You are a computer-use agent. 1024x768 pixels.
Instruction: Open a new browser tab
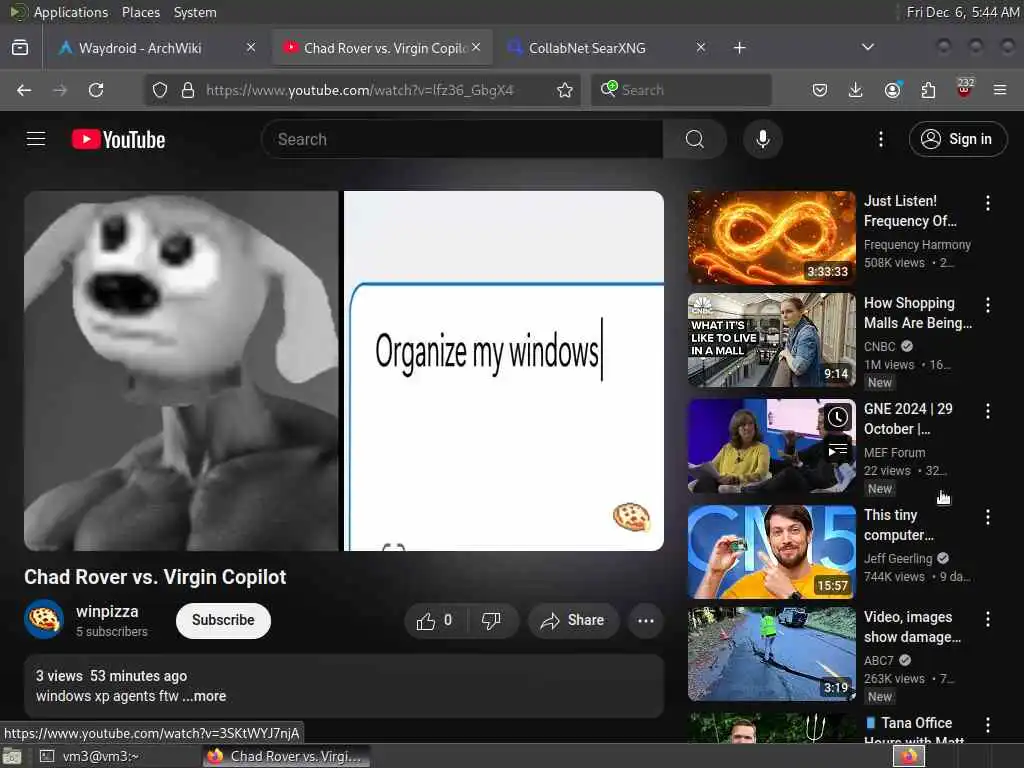(x=739, y=48)
